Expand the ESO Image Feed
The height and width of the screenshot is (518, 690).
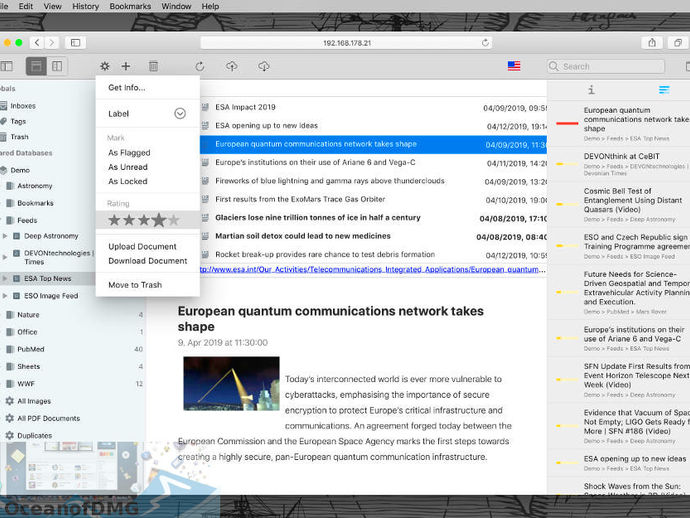5,296
